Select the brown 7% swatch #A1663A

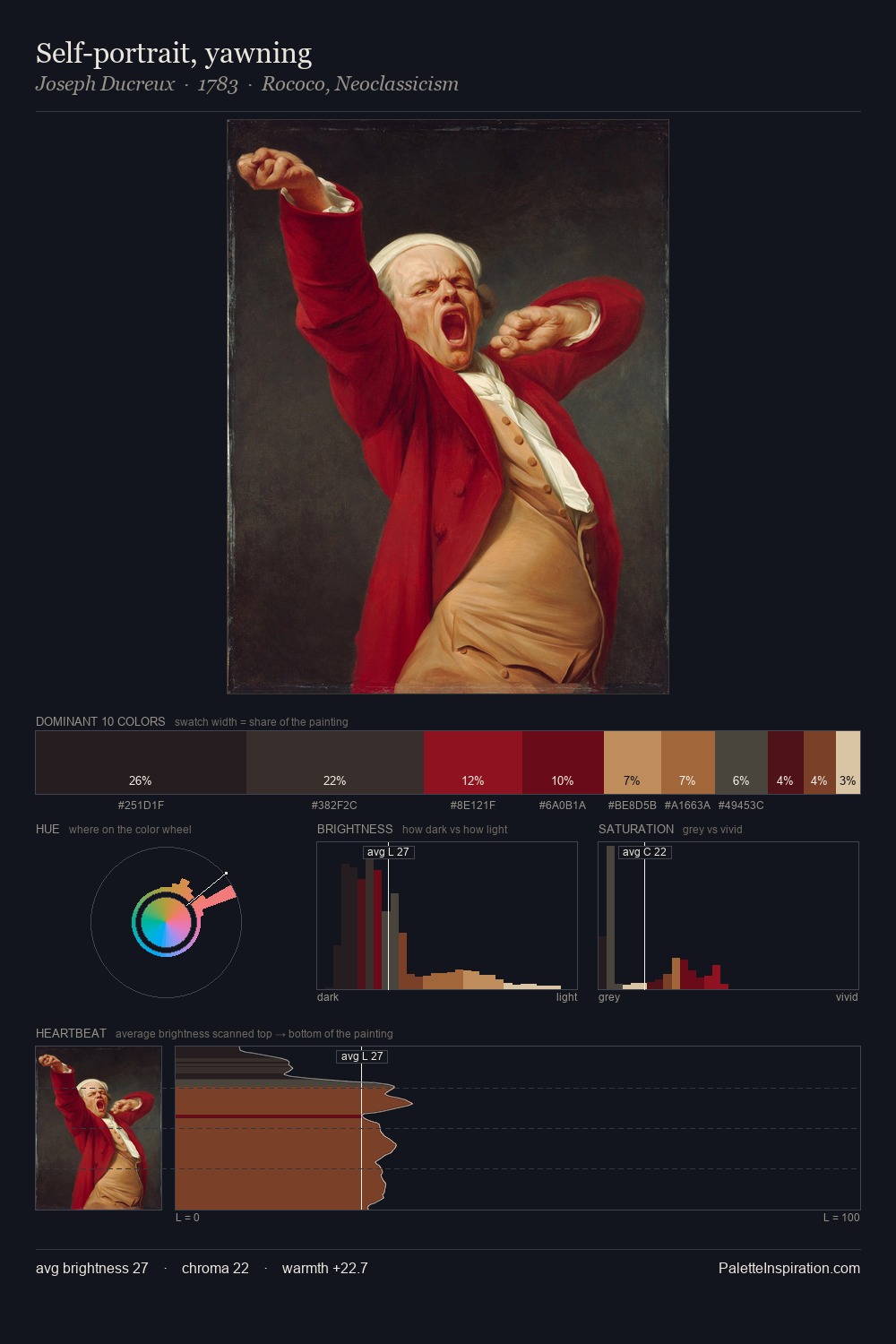tap(688, 762)
